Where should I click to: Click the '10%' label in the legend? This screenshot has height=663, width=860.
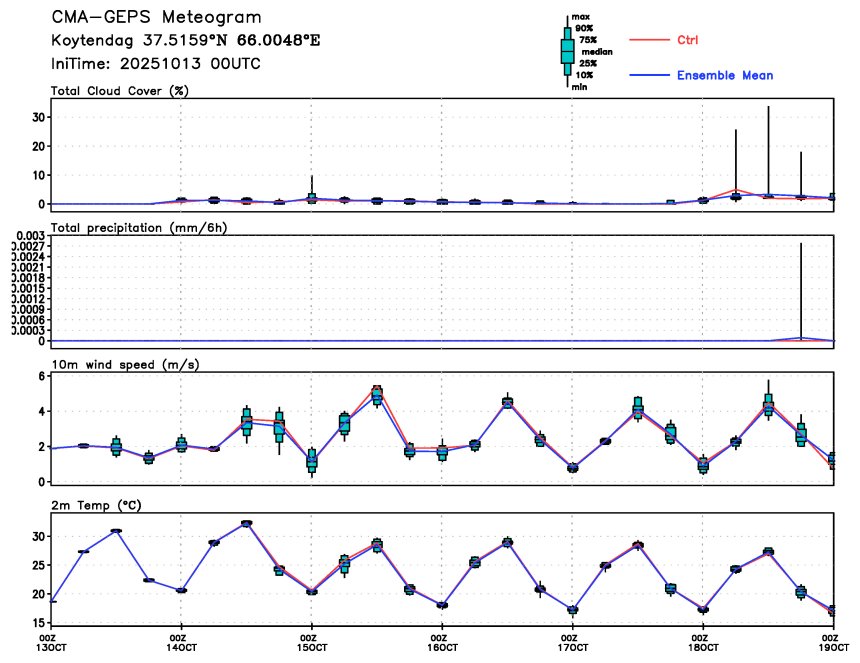[x=585, y=75]
